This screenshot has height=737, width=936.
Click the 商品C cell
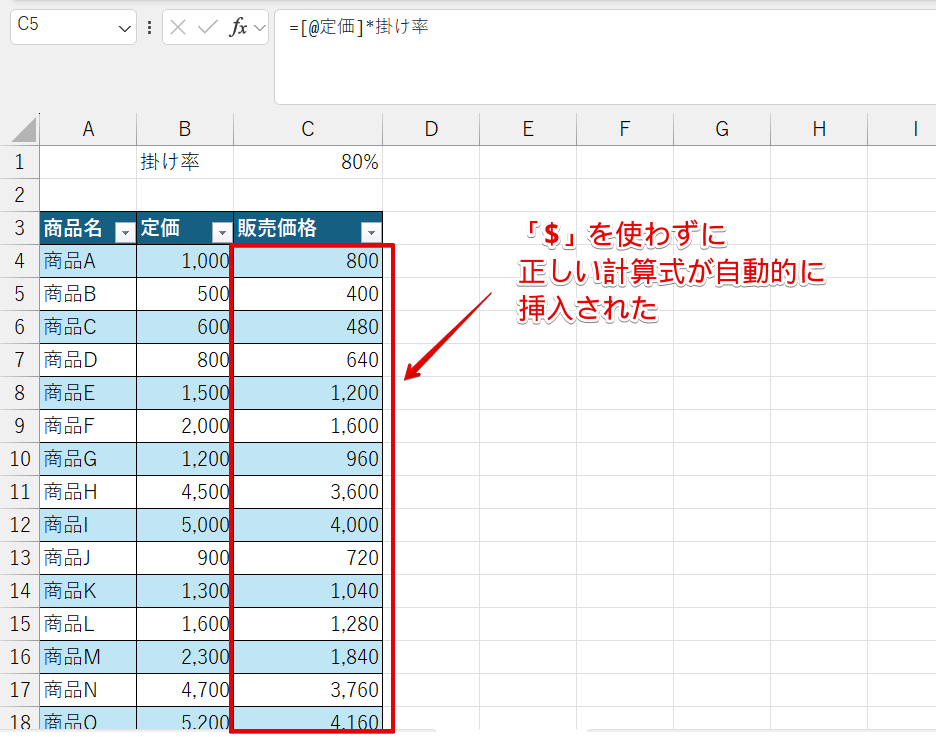tap(88, 327)
